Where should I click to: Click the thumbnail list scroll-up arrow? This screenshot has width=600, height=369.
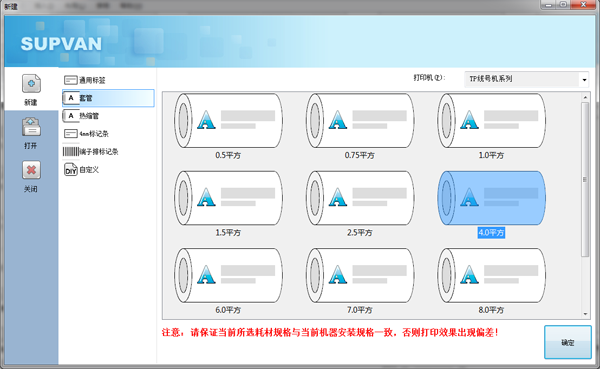(585, 97)
